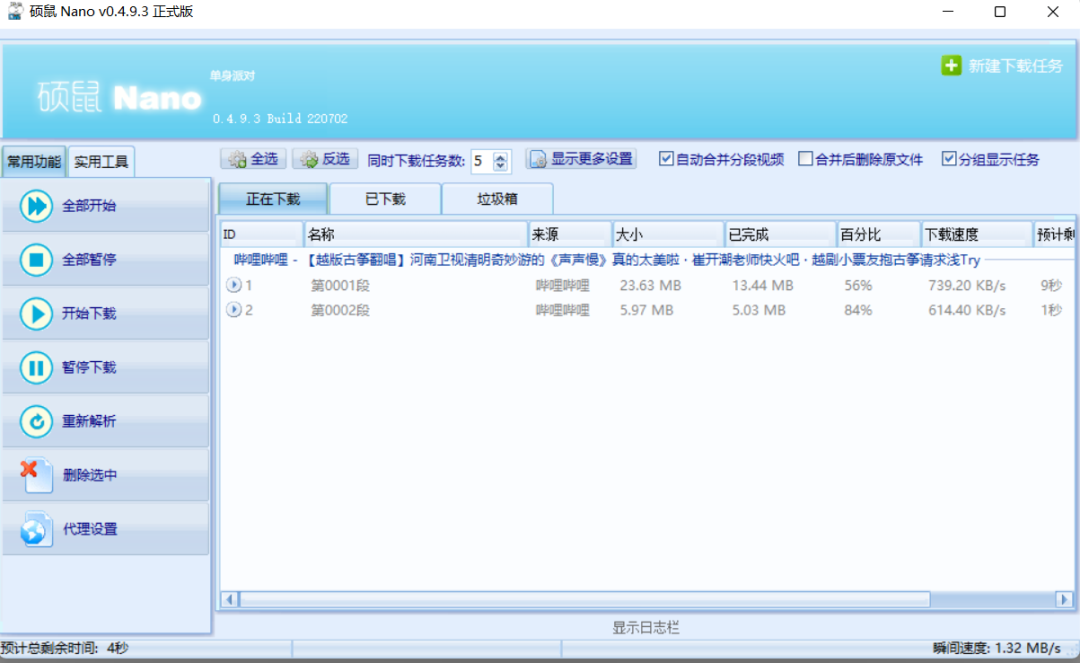Click the Proxy Settings globe icon
Screen dimensions: 1080x663
coord(36,529)
